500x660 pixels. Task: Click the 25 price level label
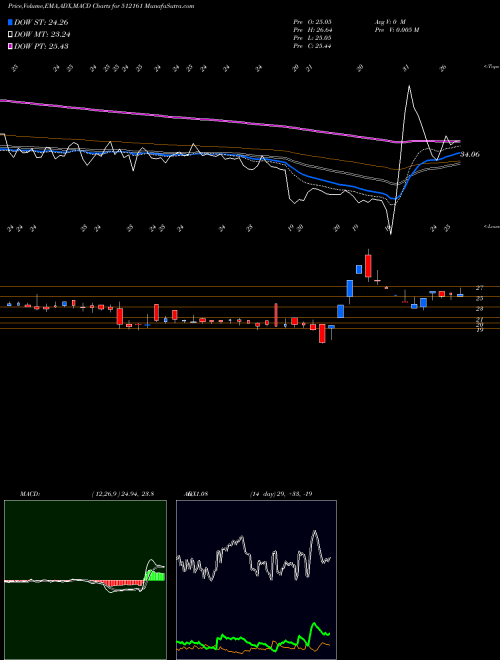click(x=479, y=298)
